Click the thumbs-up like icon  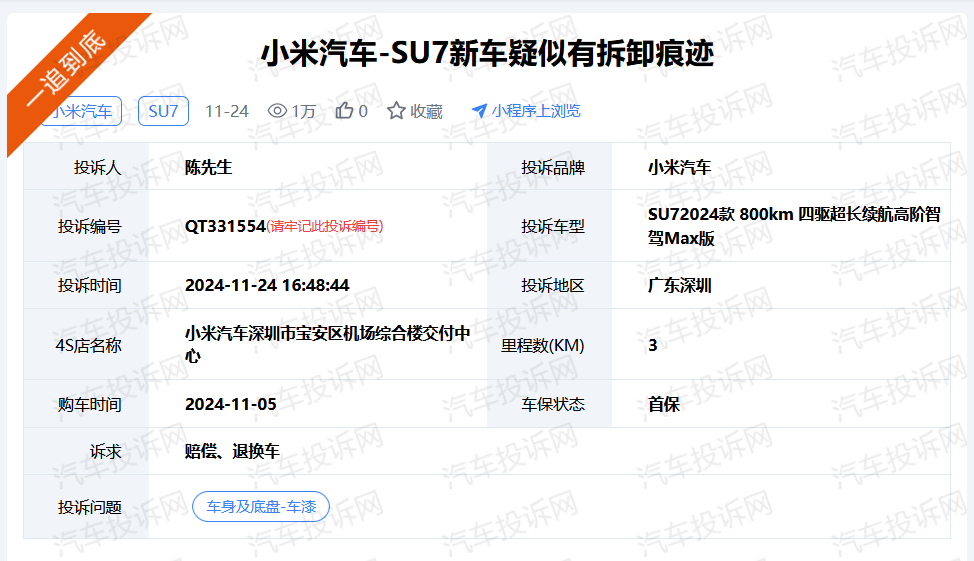click(x=344, y=111)
